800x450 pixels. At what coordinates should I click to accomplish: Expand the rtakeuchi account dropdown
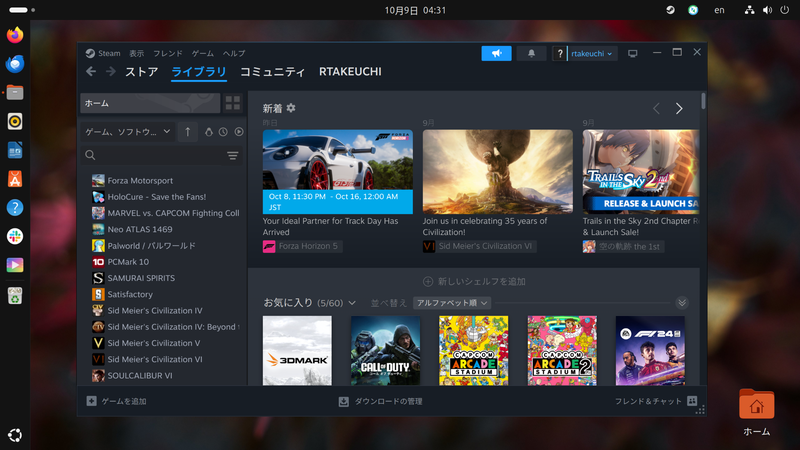click(x=592, y=53)
